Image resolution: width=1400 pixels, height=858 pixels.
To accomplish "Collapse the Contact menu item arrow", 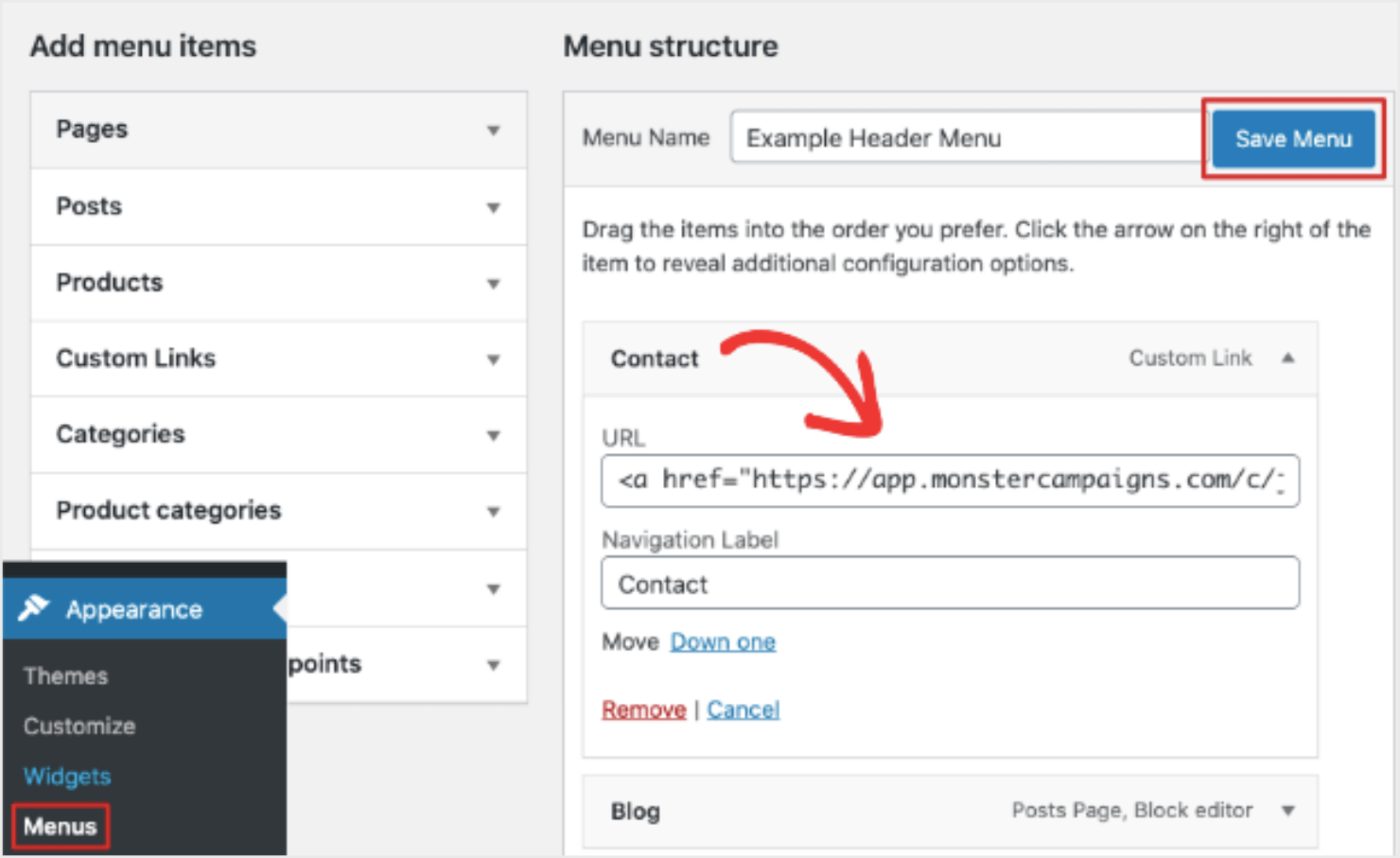I will (1287, 359).
